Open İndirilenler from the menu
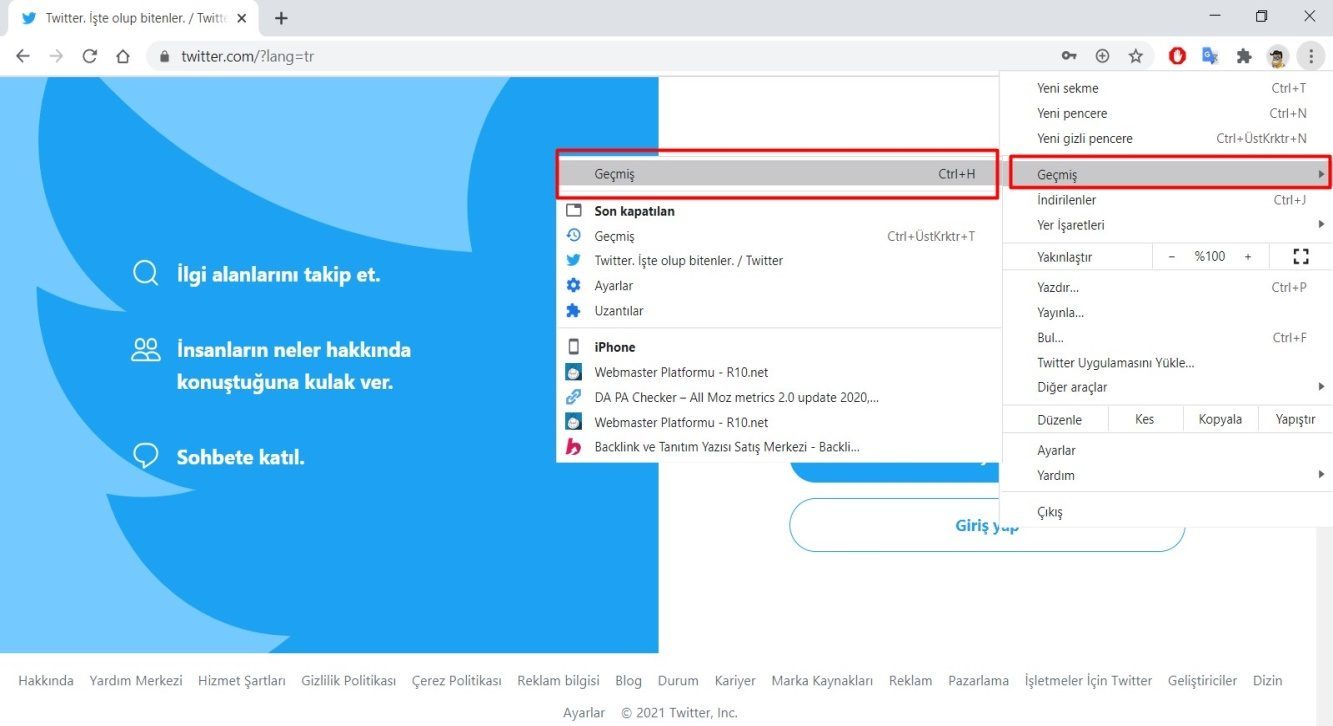The width and height of the screenshot is (1333, 726). [x=1166, y=200]
